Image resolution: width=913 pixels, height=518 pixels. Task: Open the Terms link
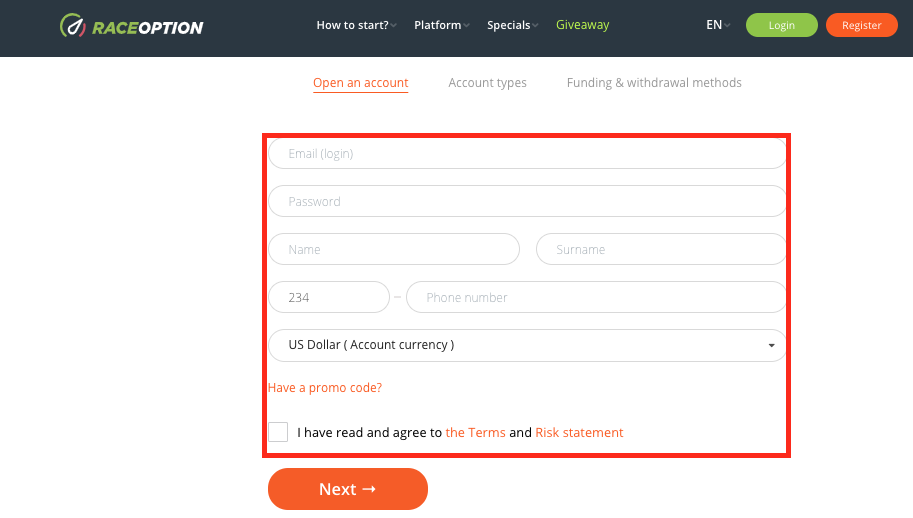coord(475,432)
